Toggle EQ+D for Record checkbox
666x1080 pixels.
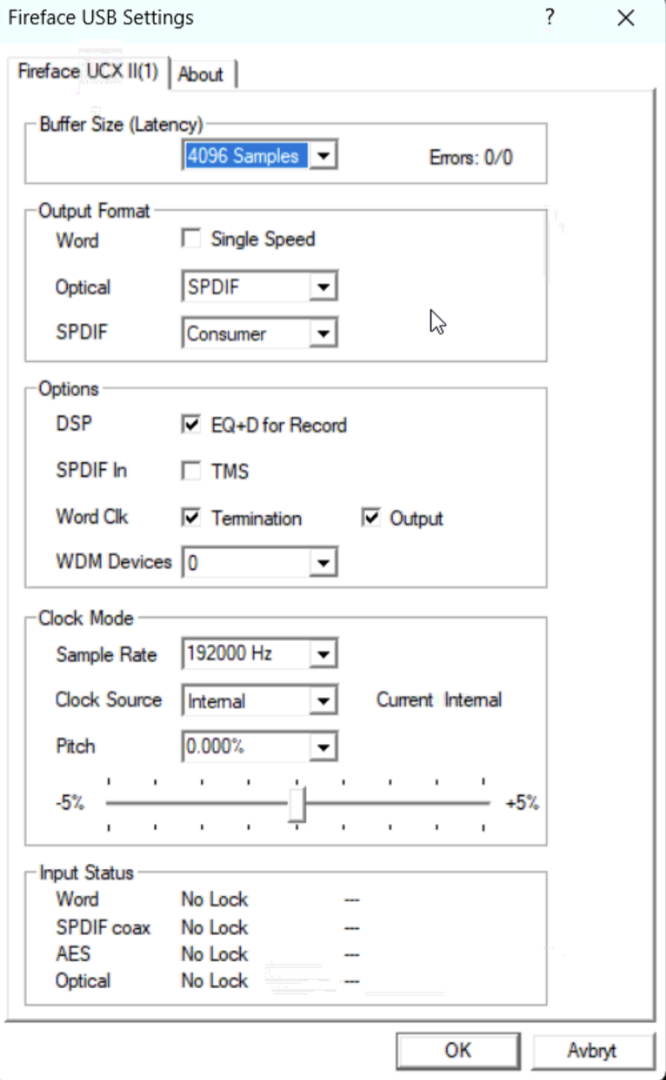pyautogui.click(x=191, y=424)
